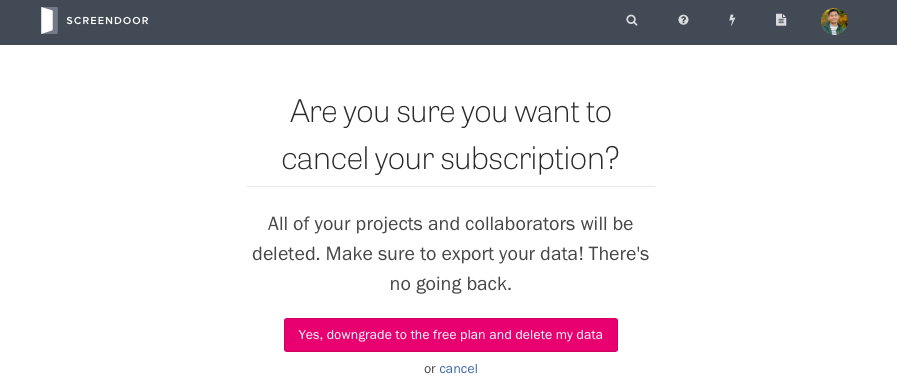Click the heading line 'Are you sure you want to'
The width and height of the screenshot is (897, 392).
coord(451,112)
